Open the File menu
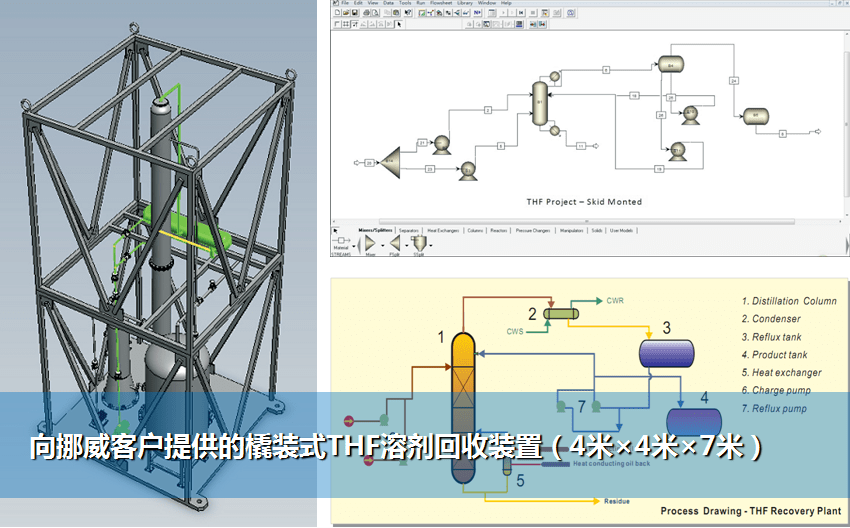850x528 pixels. (x=345, y=4)
